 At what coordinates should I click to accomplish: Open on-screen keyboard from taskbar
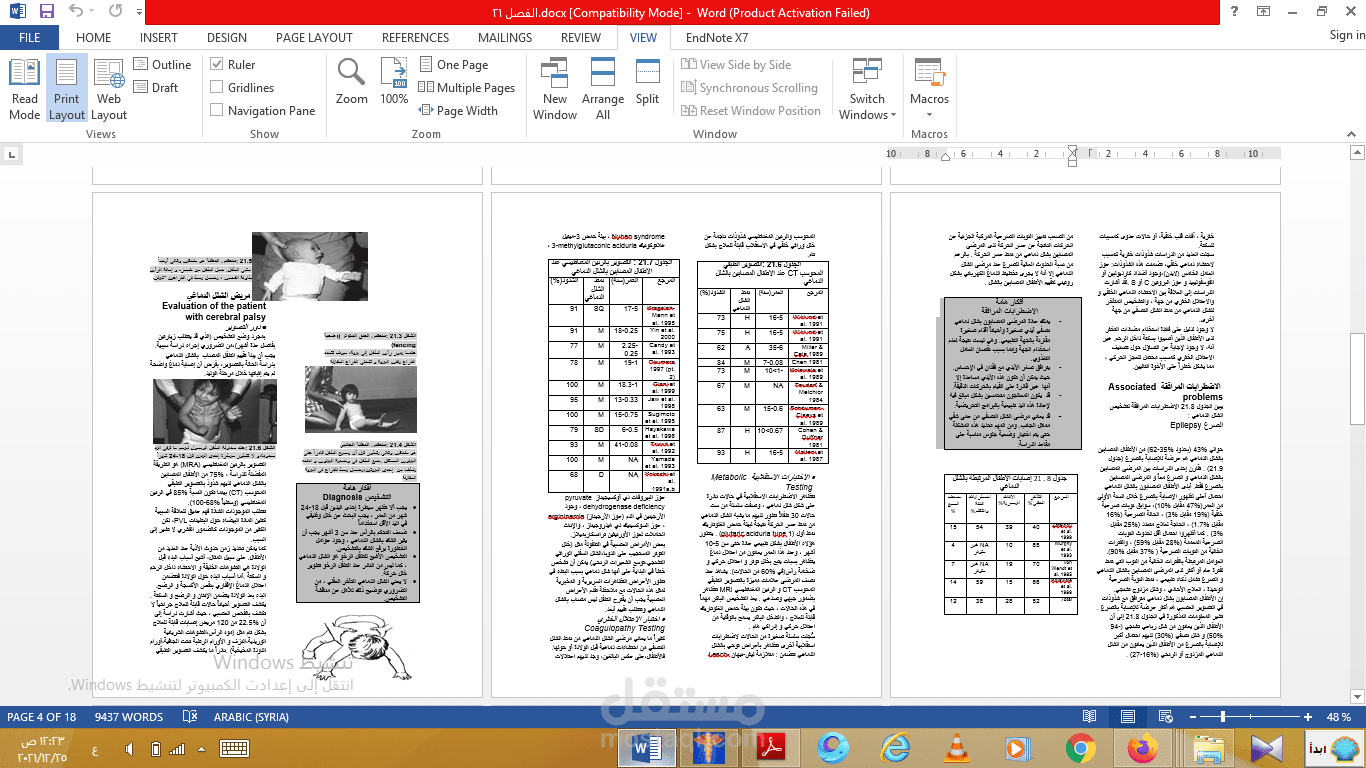pyautogui.click(x=234, y=748)
